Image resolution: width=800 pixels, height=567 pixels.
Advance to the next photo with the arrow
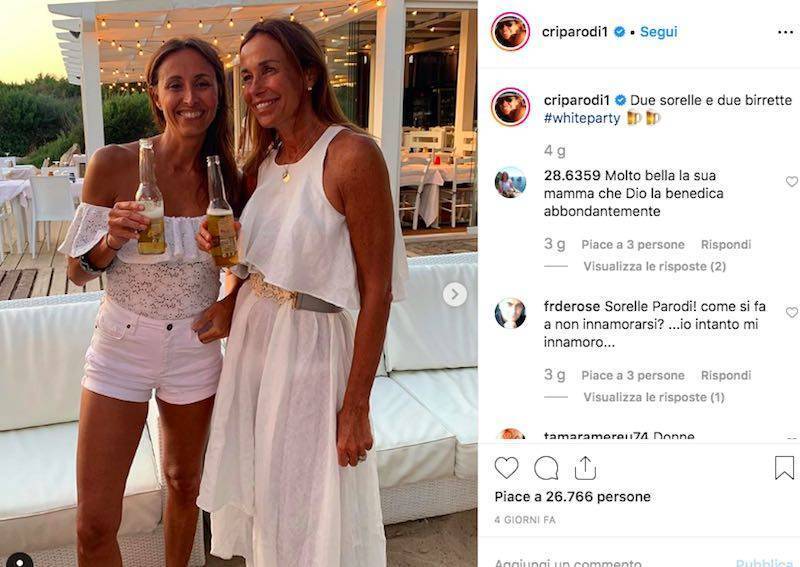point(455,294)
